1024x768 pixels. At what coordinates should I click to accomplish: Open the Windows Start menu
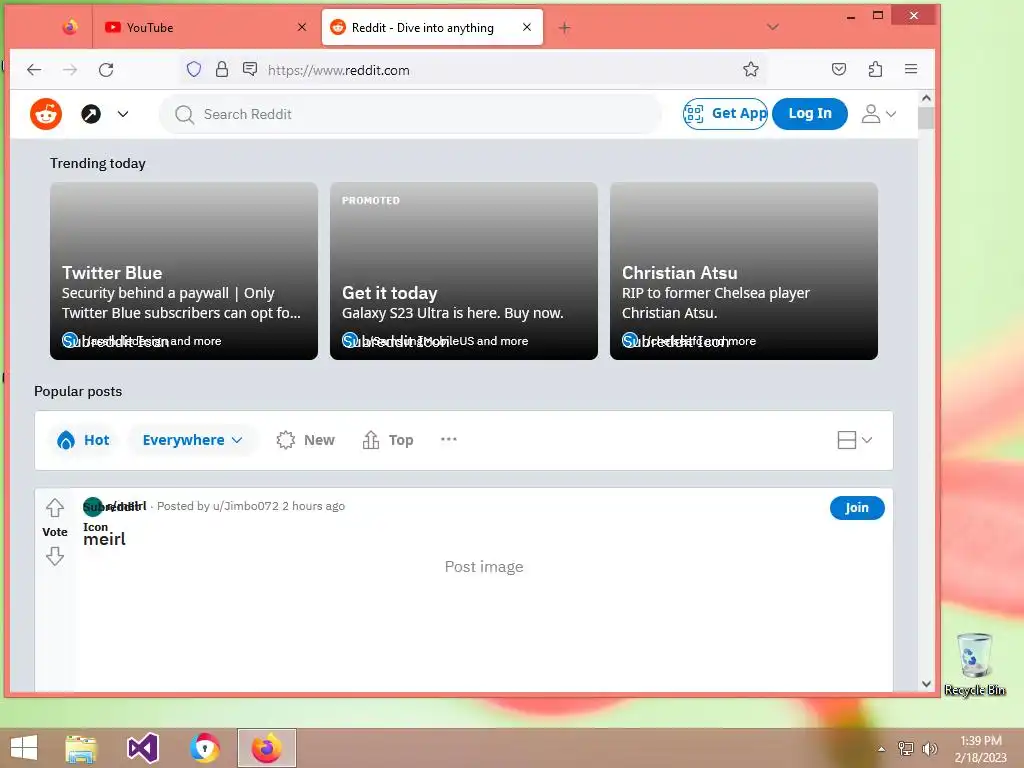coord(24,748)
